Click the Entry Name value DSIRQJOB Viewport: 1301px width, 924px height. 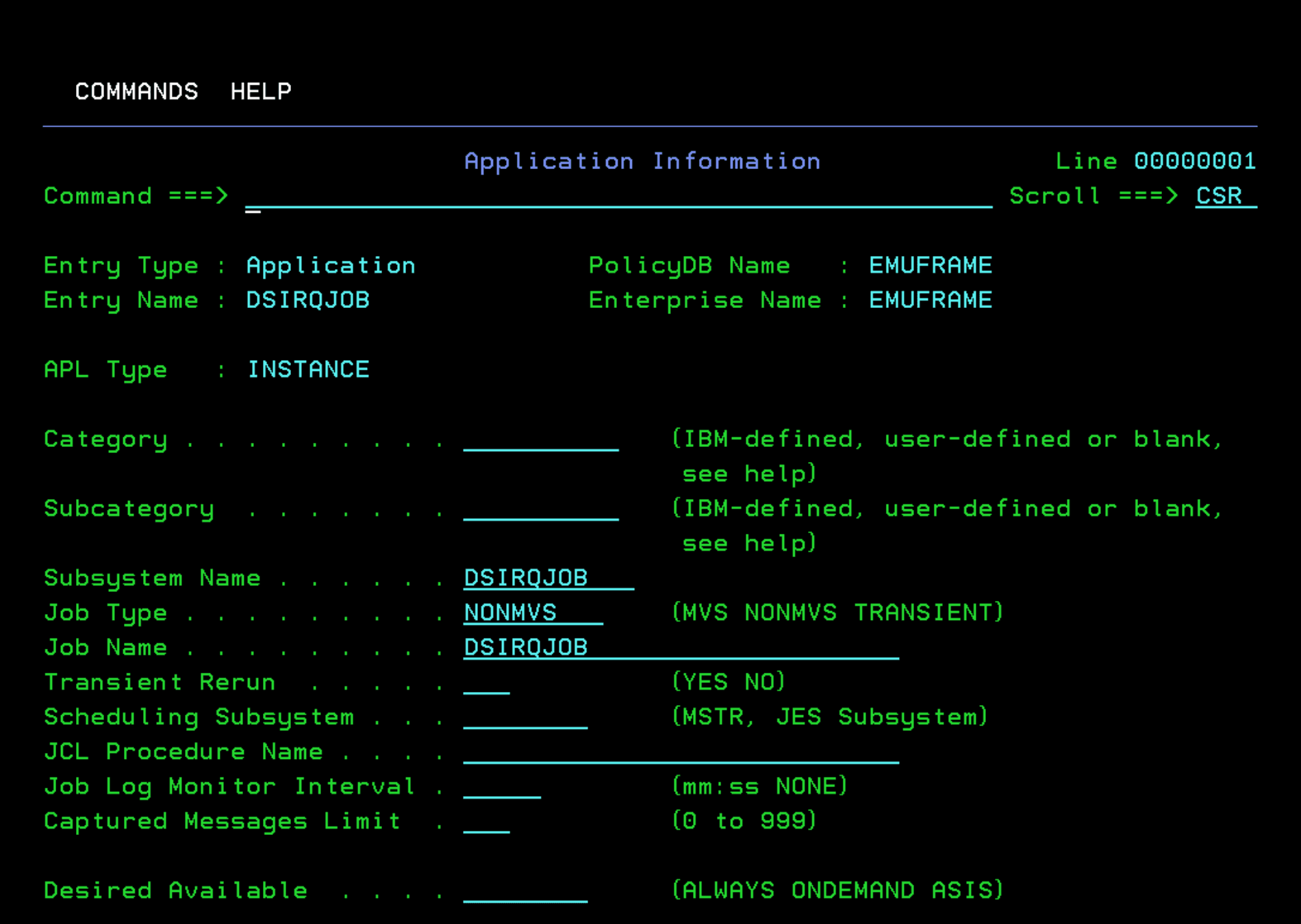308,300
